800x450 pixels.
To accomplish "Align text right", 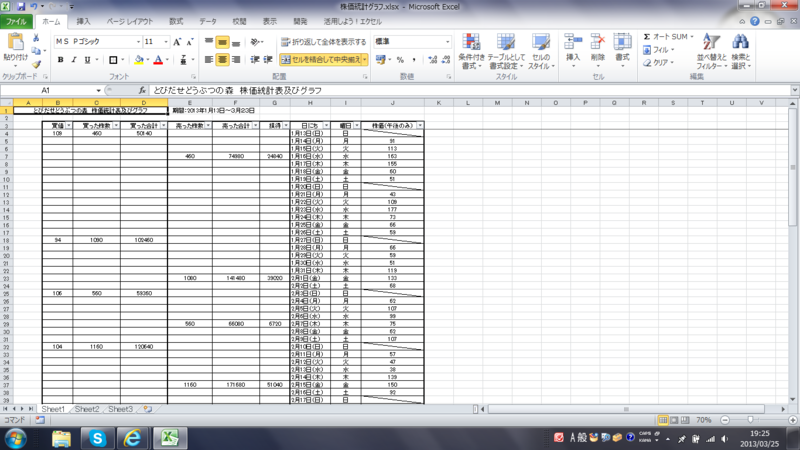I will tap(236, 60).
